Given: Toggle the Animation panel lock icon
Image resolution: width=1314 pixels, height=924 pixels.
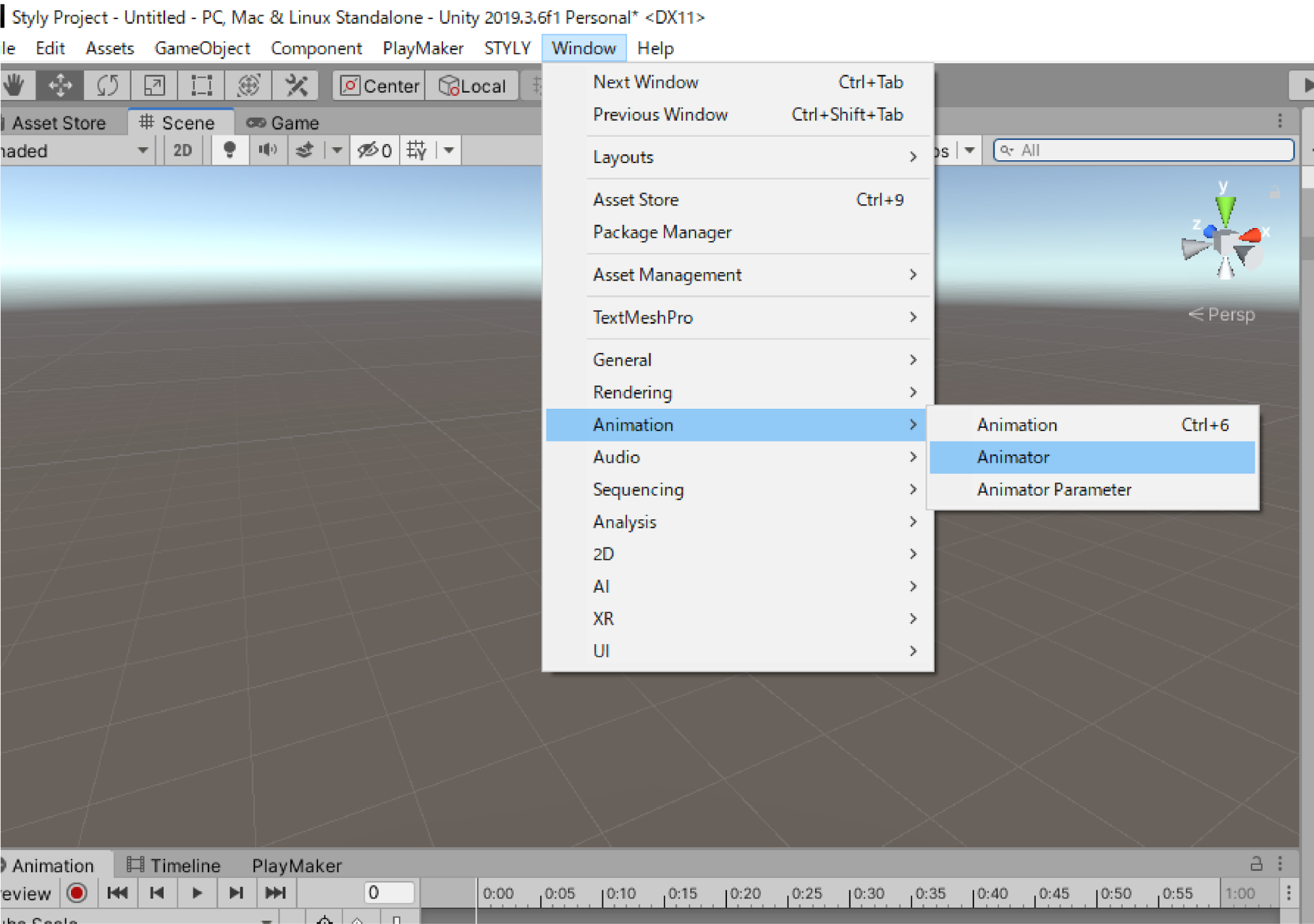Looking at the screenshot, I should pyautogui.click(x=1256, y=864).
